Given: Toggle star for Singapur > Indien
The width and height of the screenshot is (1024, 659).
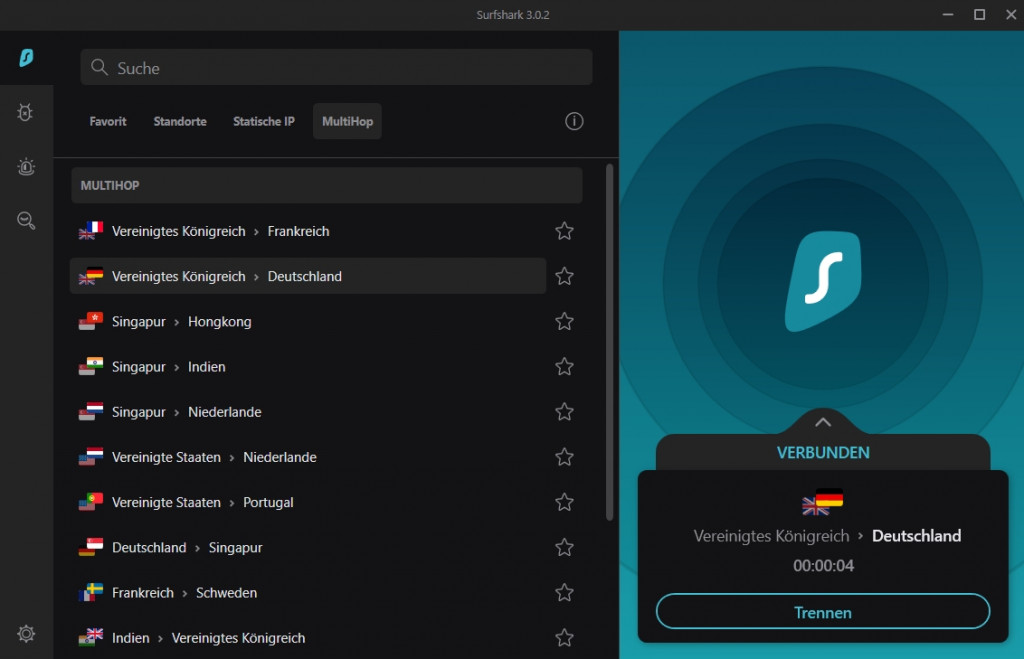Looking at the screenshot, I should (564, 366).
